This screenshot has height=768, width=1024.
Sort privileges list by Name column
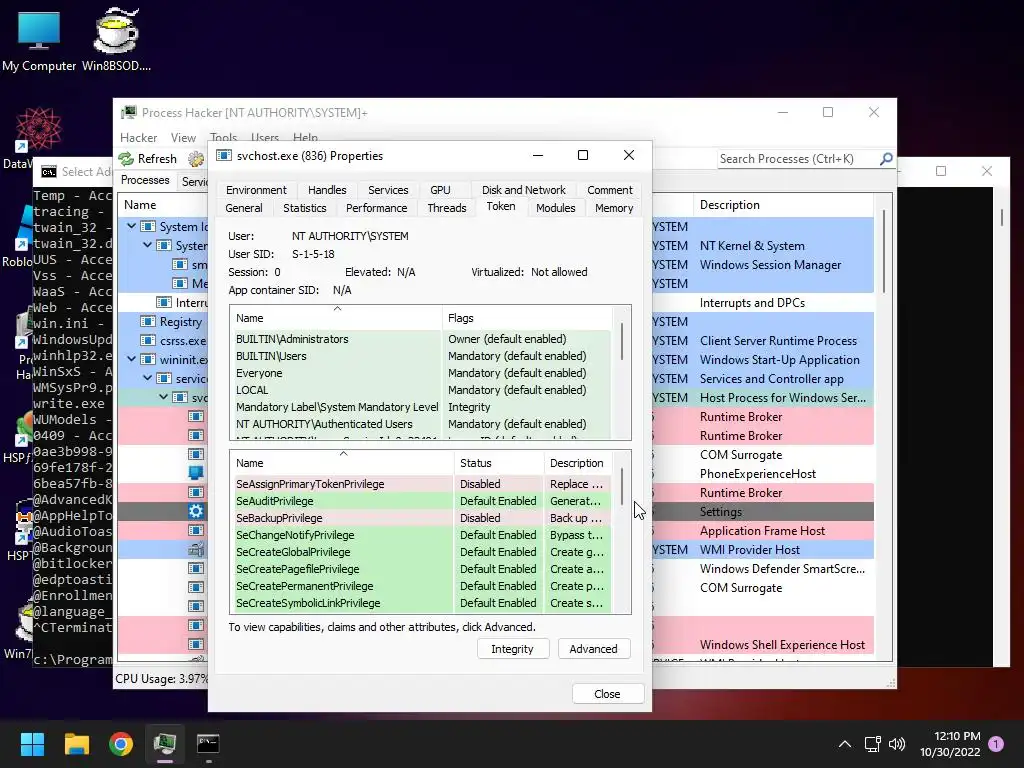(342, 463)
